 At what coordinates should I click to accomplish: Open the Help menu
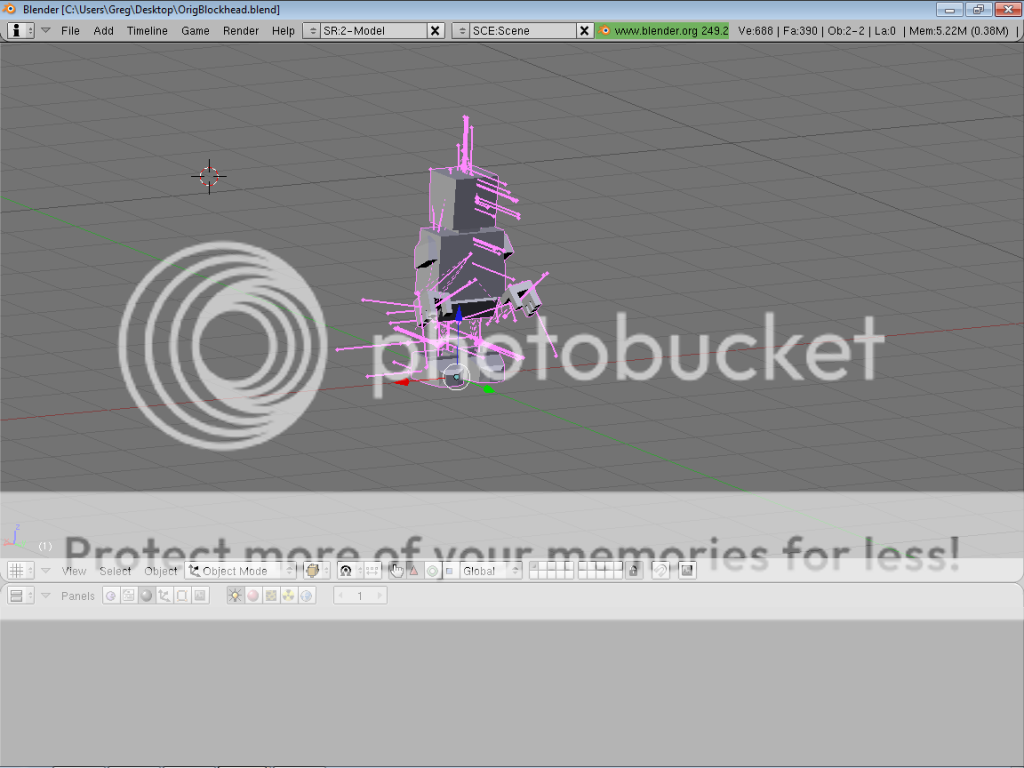283,31
